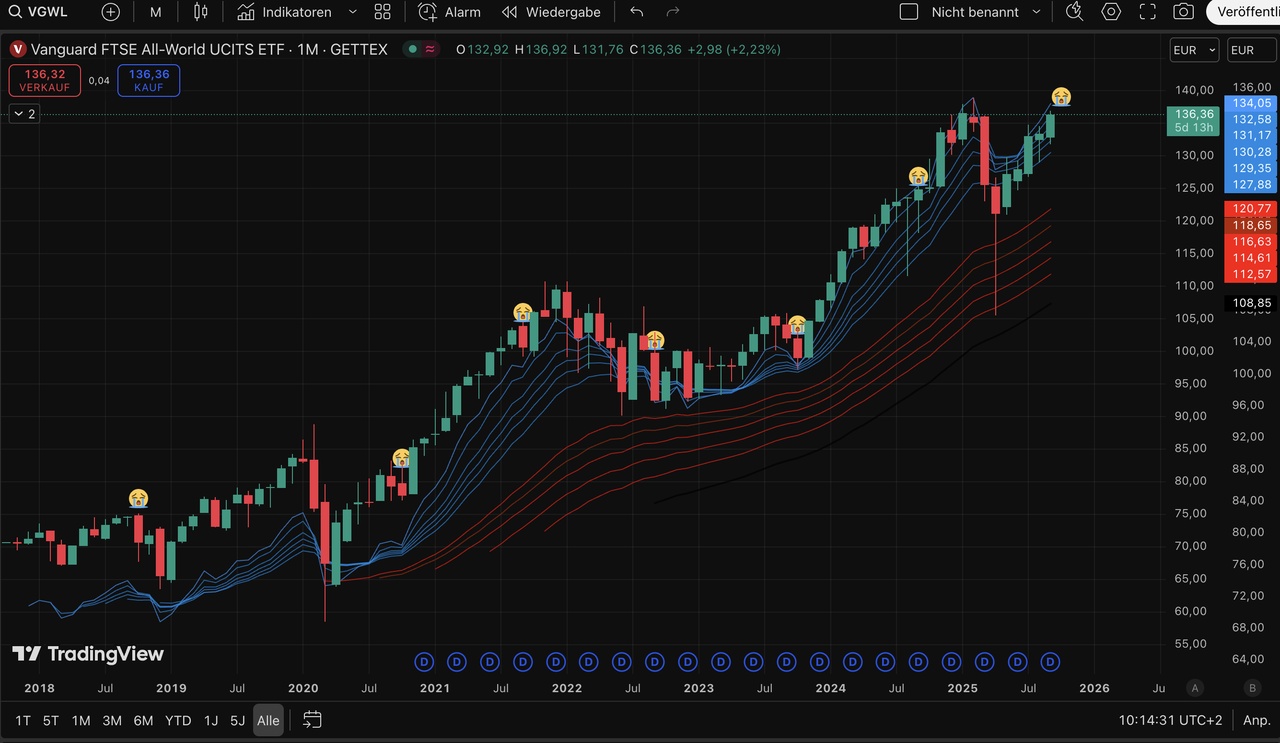Screen dimensions: 1280x743
Task: Click the TradingView logo
Action: (x=88, y=654)
